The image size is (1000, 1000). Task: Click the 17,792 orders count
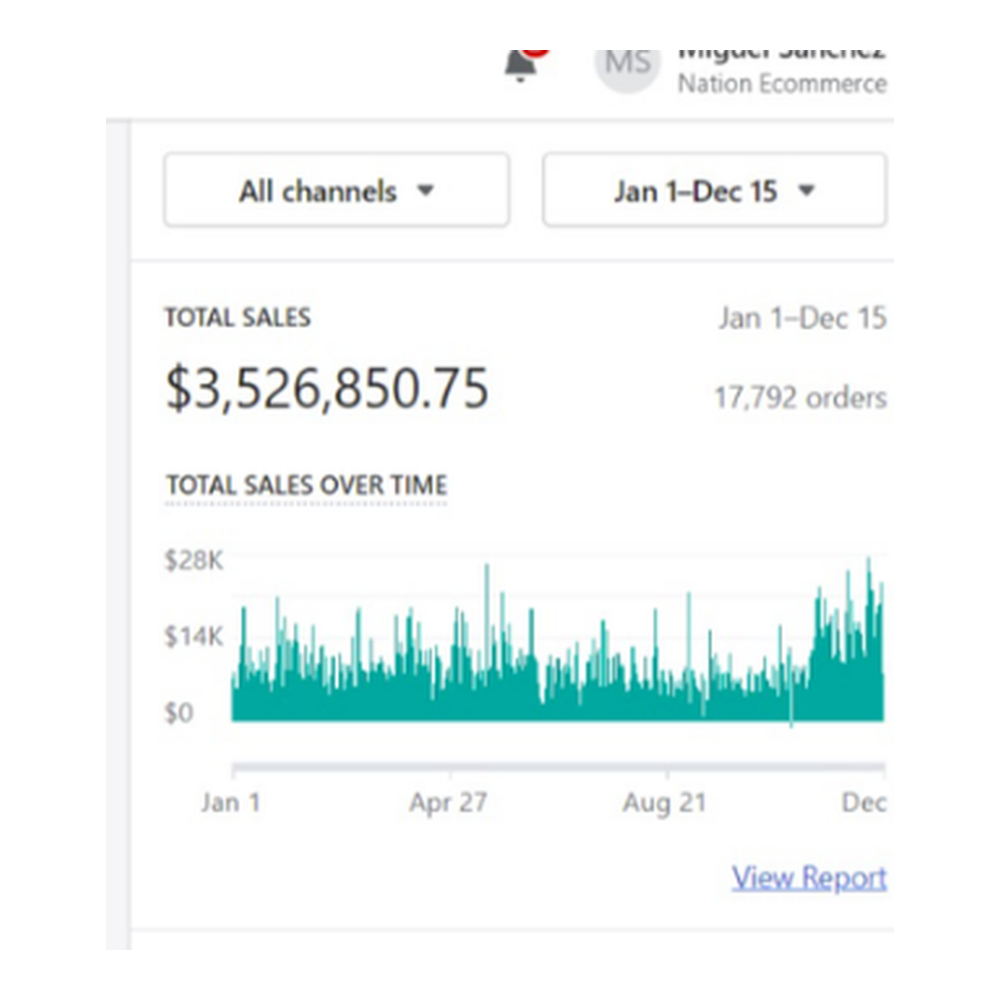pos(800,397)
